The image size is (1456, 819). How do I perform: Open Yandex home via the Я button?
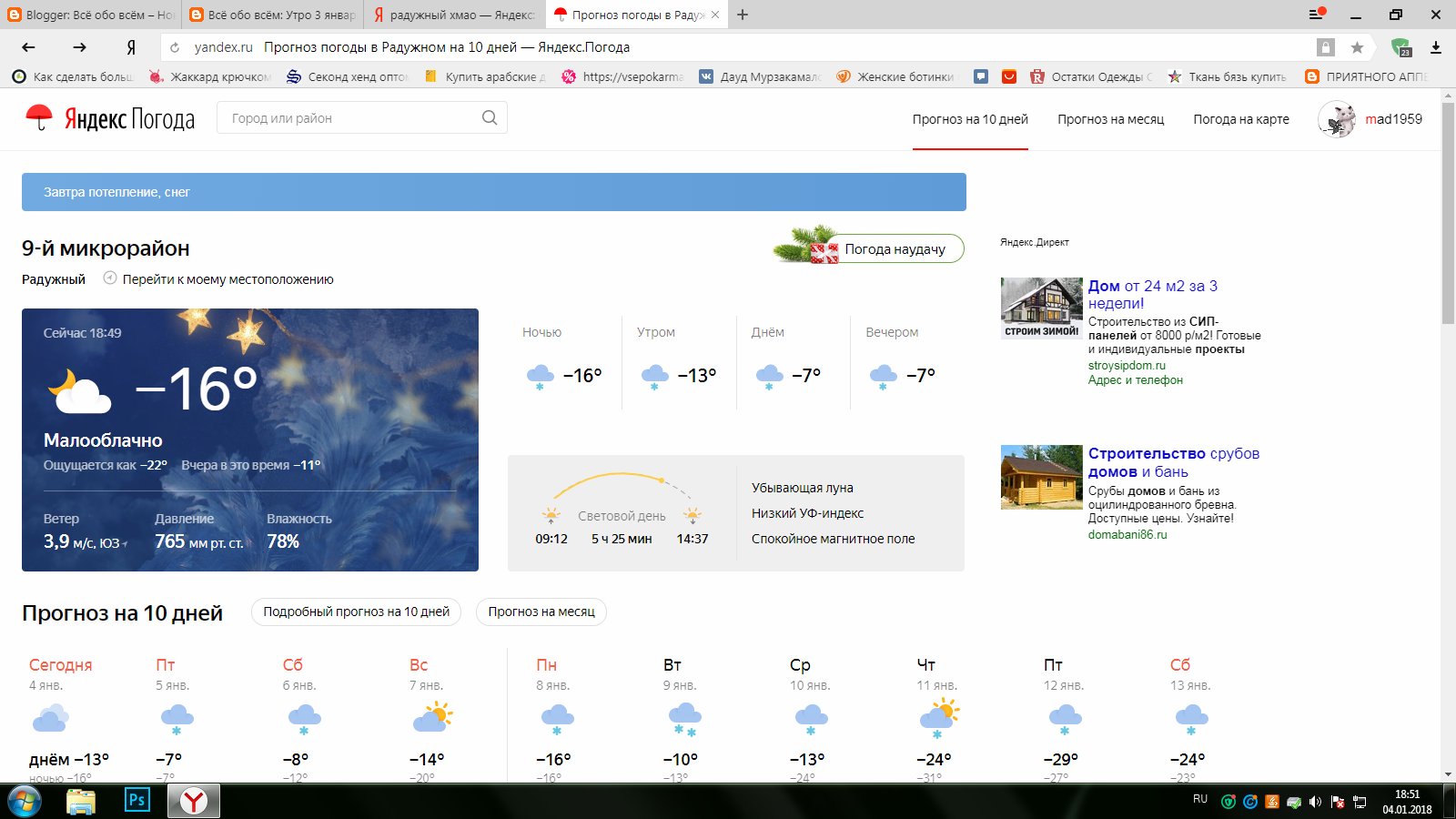click(x=131, y=47)
